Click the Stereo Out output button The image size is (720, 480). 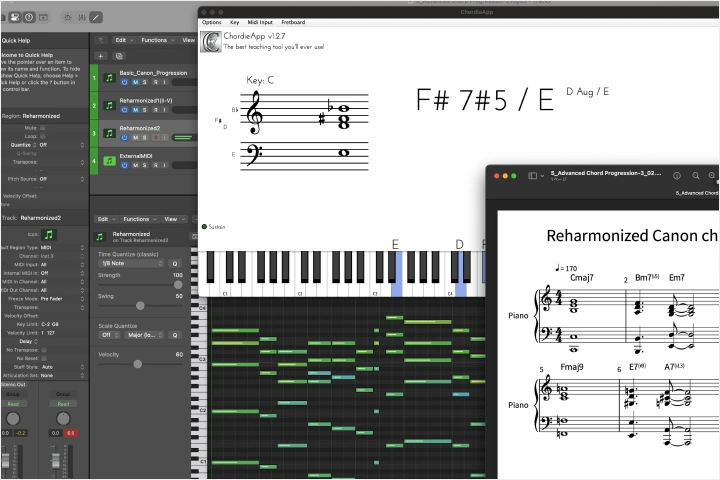coord(14,384)
